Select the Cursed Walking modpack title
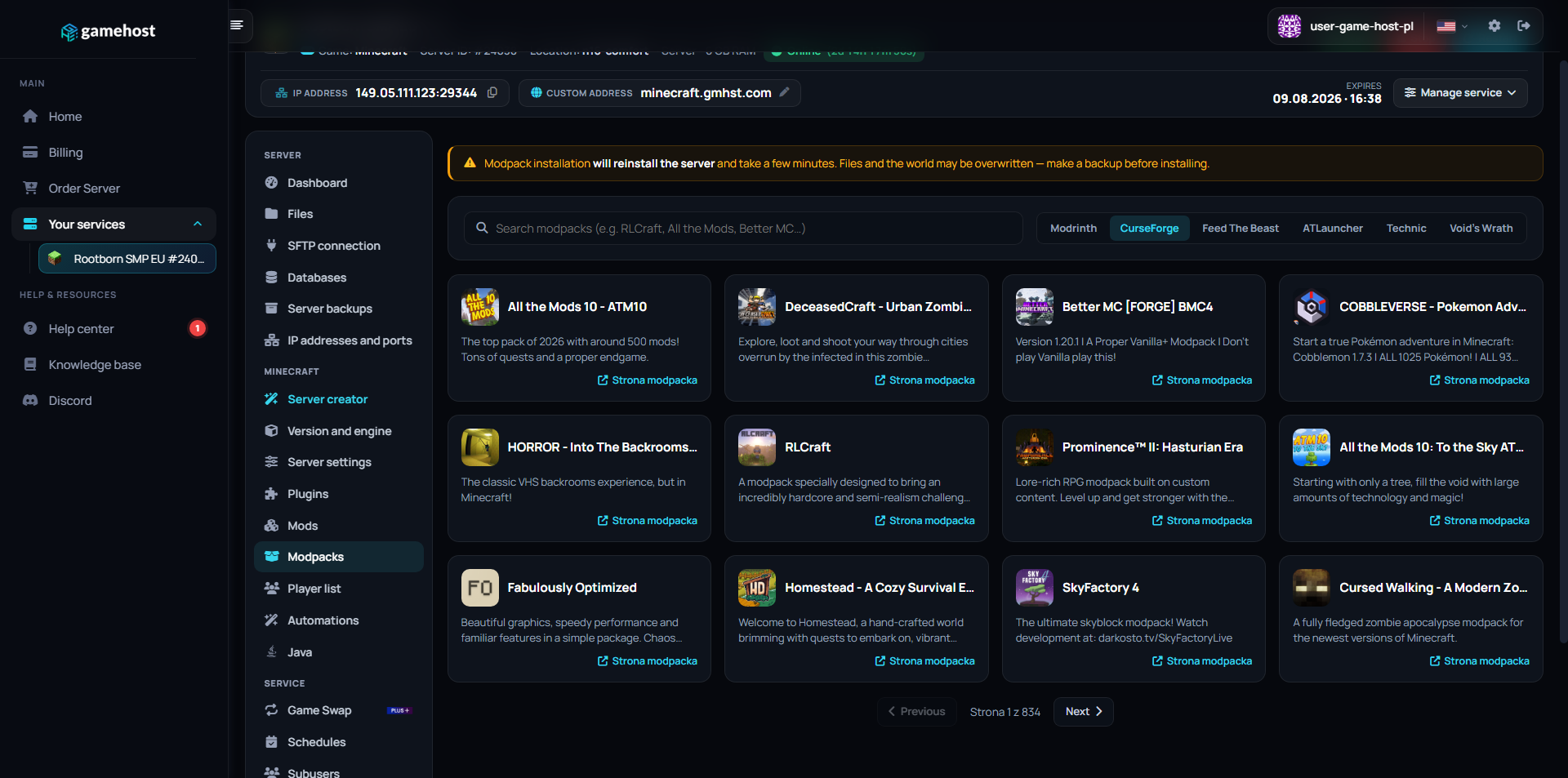1568x778 pixels. tap(1433, 588)
